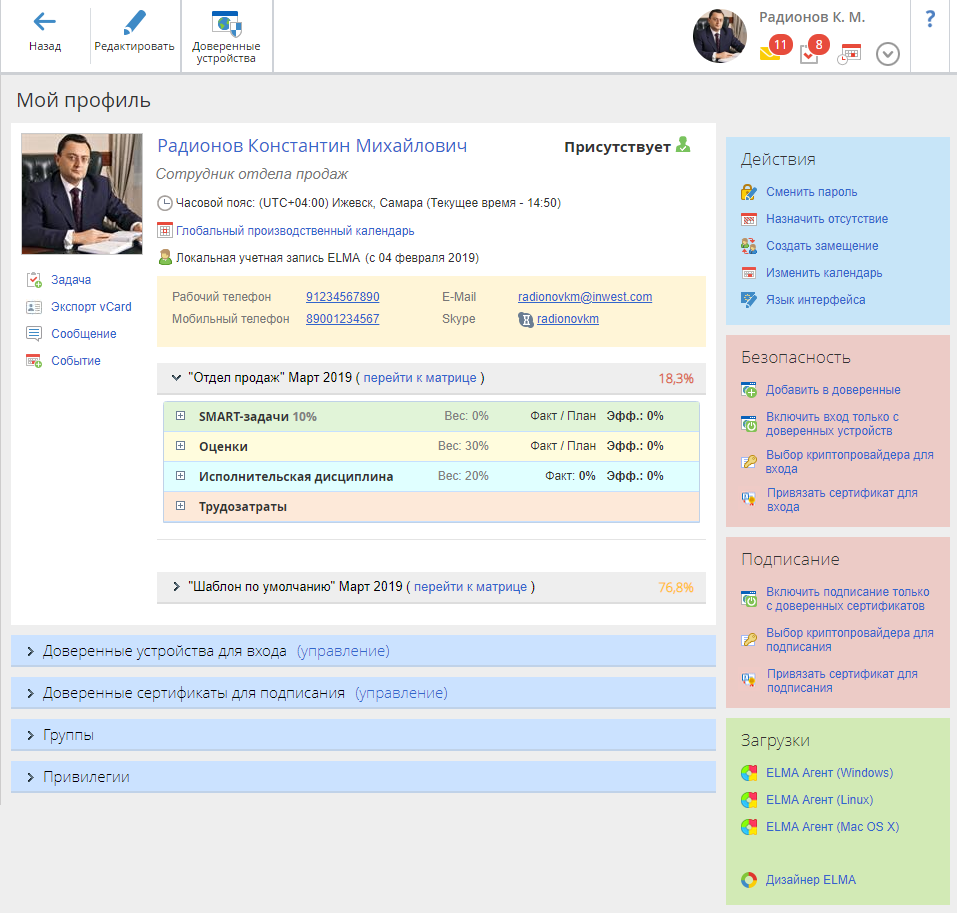Click Экспорт vCard in the sidebar
Viewport: 957px width, 913px height.
pyautogui.click(x=91, y=307)
